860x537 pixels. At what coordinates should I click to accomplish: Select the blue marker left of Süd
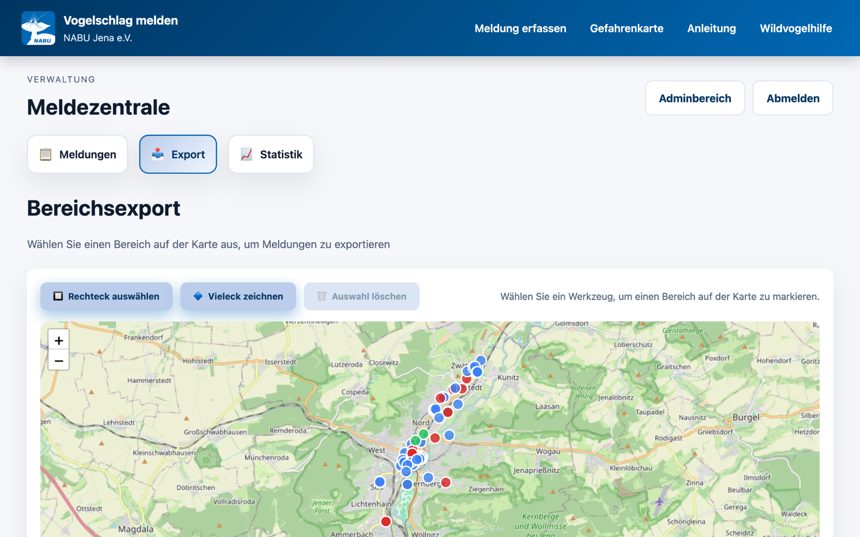click(x=380, y=482)
